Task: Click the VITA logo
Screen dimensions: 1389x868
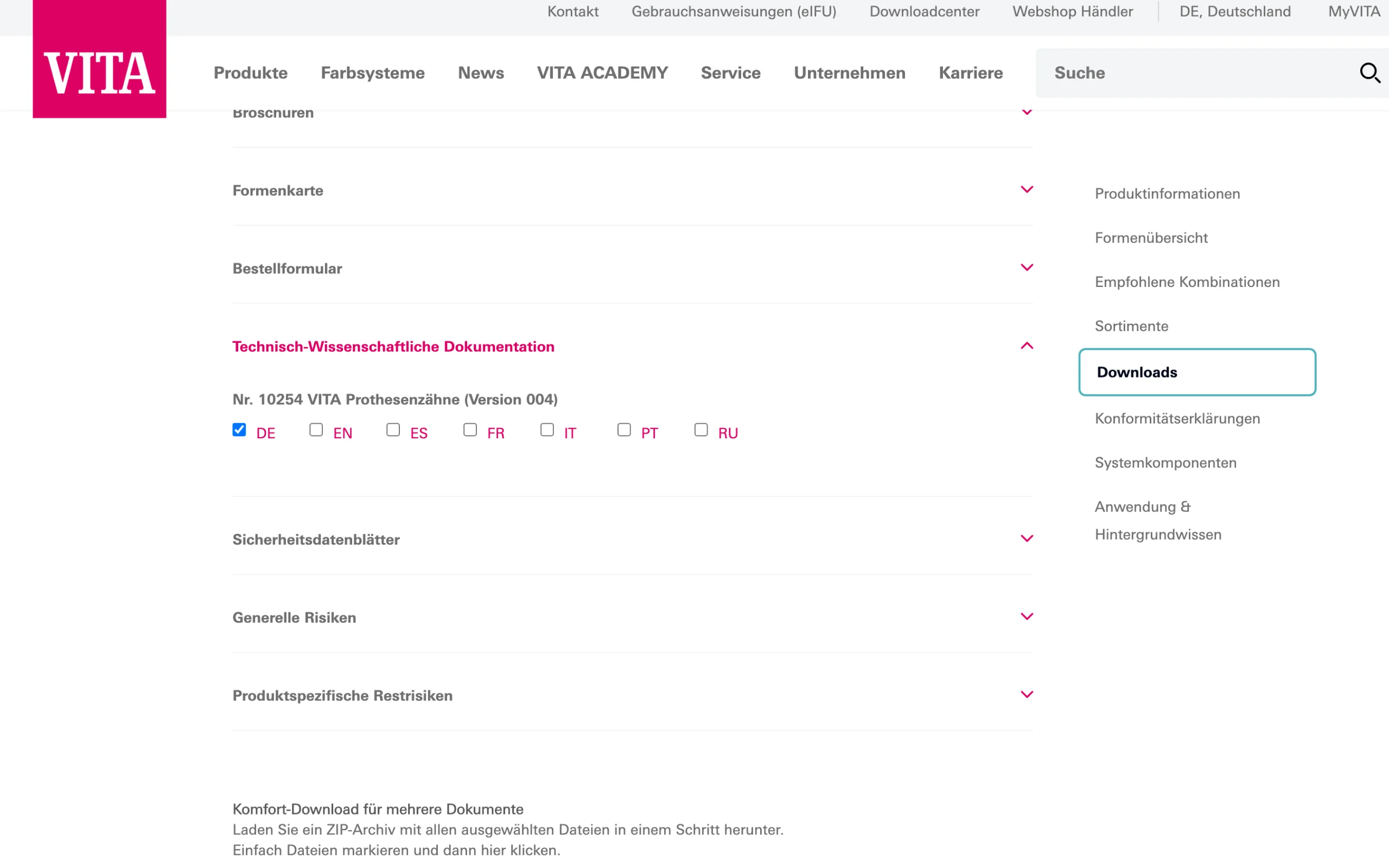Action: [x=99, y=59]
